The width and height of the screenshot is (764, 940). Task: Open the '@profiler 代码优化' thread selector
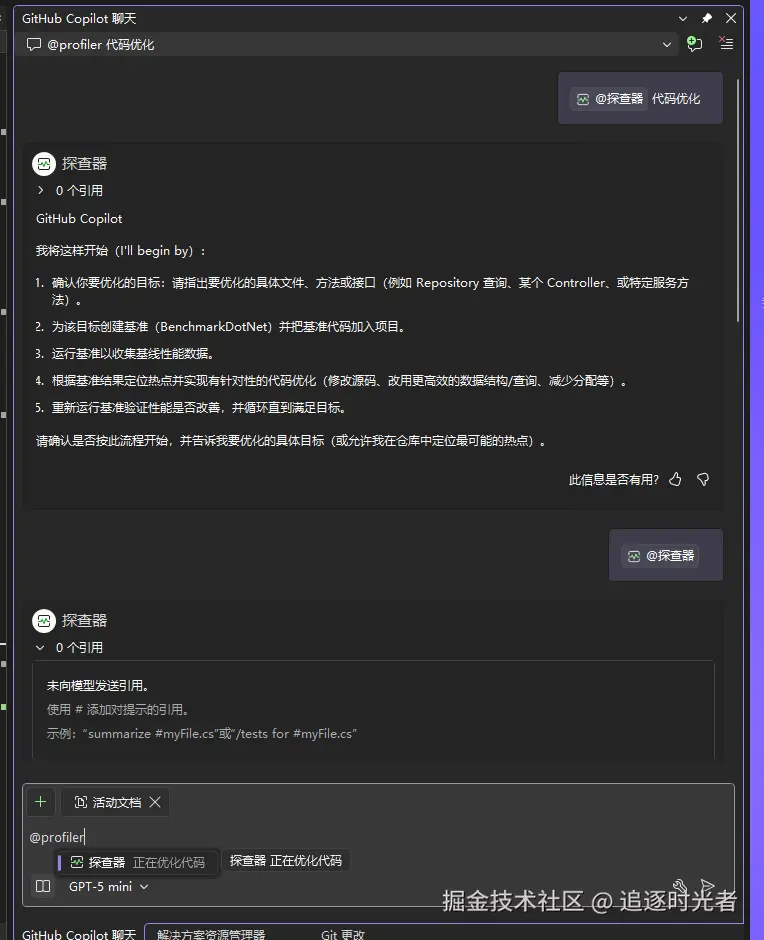pyautogui.click(x=348, y=44)
